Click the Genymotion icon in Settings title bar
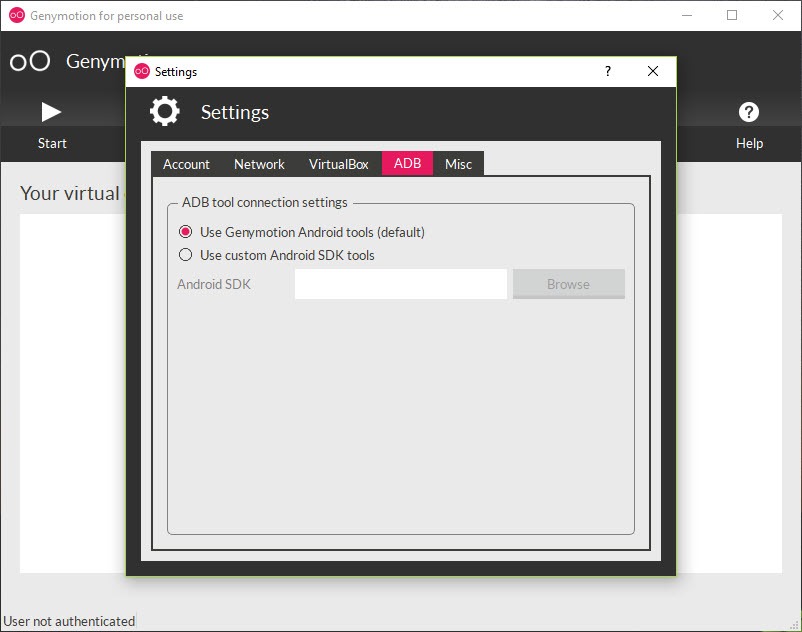The image size is (802, 632). pyautogui.click(x=142, y=71)
